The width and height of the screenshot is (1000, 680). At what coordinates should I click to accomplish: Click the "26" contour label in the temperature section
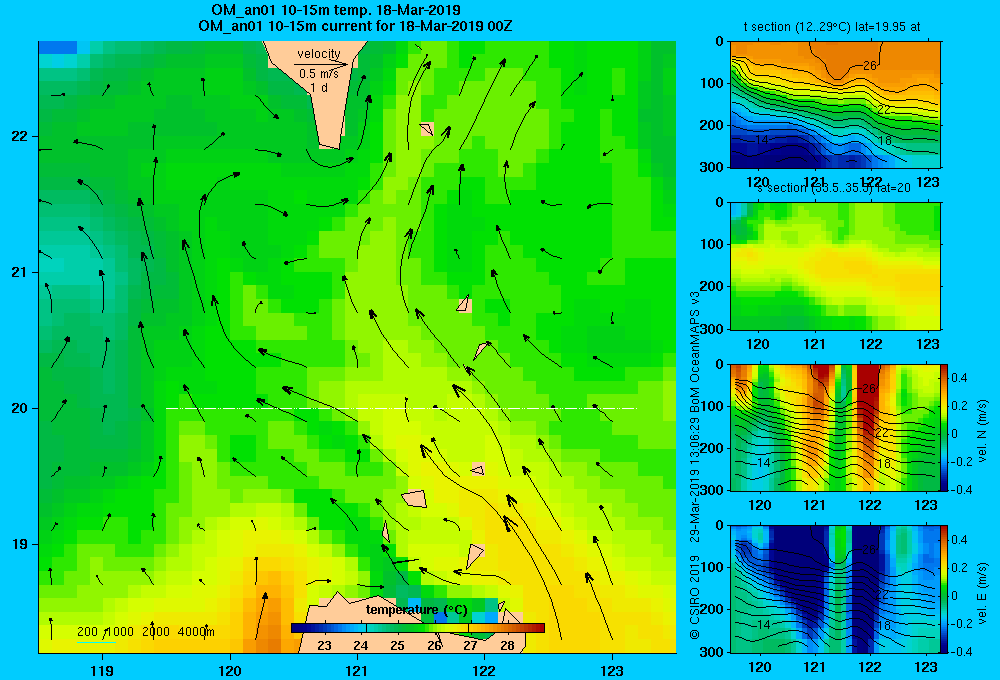(x=869, y=65)
